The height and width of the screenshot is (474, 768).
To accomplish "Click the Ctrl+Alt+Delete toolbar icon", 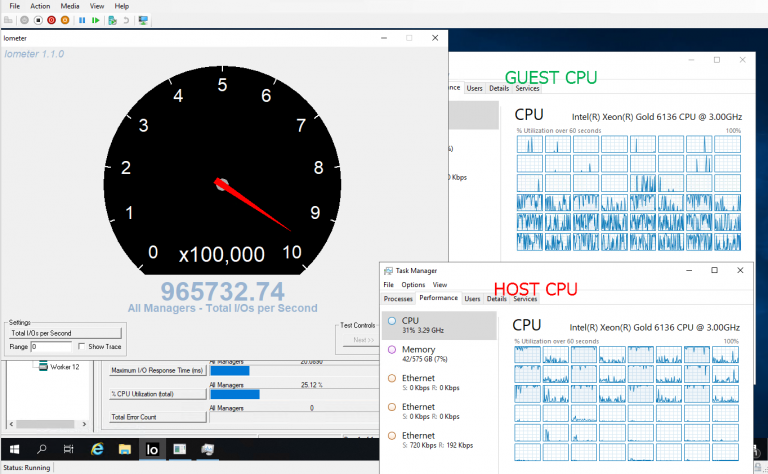I will [x=8, y=20].
